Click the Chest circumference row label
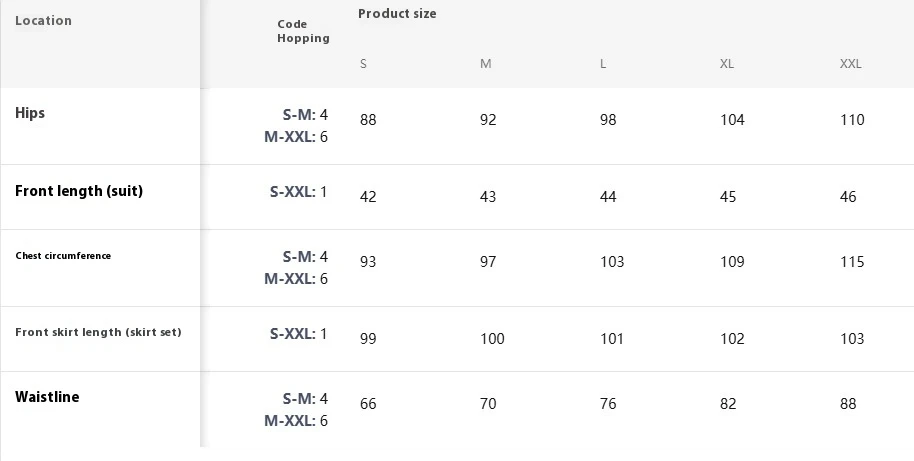Viewport: 914px width, 461px height. click(63, 256)
